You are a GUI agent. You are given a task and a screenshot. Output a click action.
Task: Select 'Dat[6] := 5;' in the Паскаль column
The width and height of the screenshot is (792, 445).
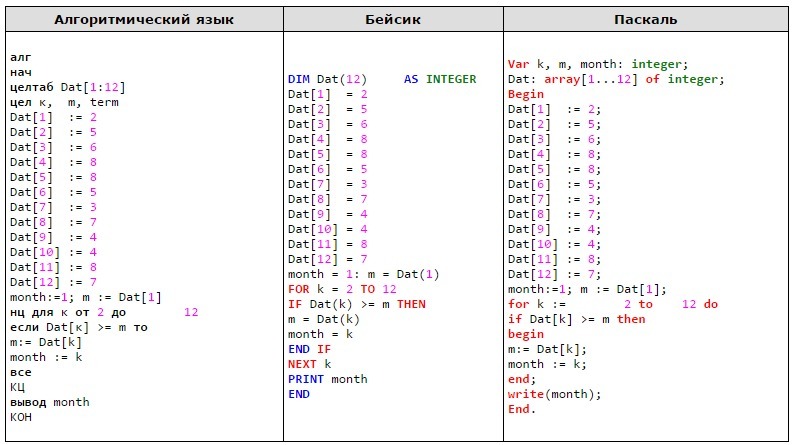coord(555,184)
